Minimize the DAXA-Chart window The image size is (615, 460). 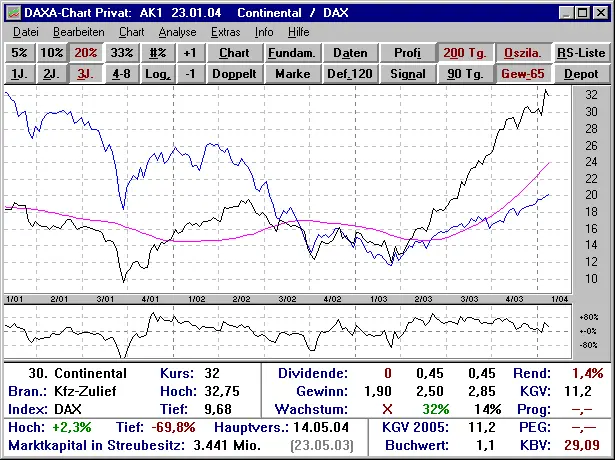(x=567, y=13)
